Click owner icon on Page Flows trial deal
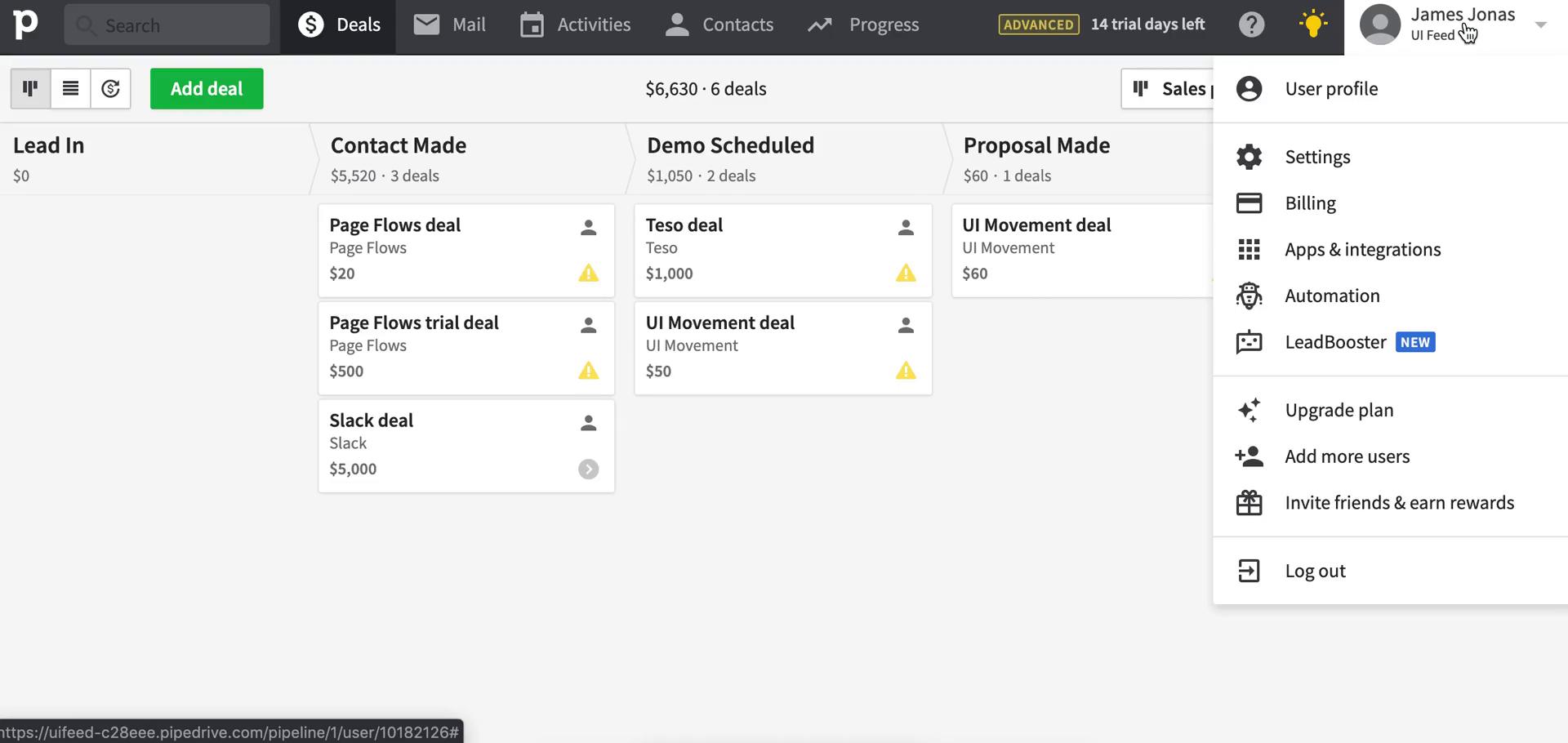The height and width of the screenshot is (743, 1568). [x=589, y=326]
